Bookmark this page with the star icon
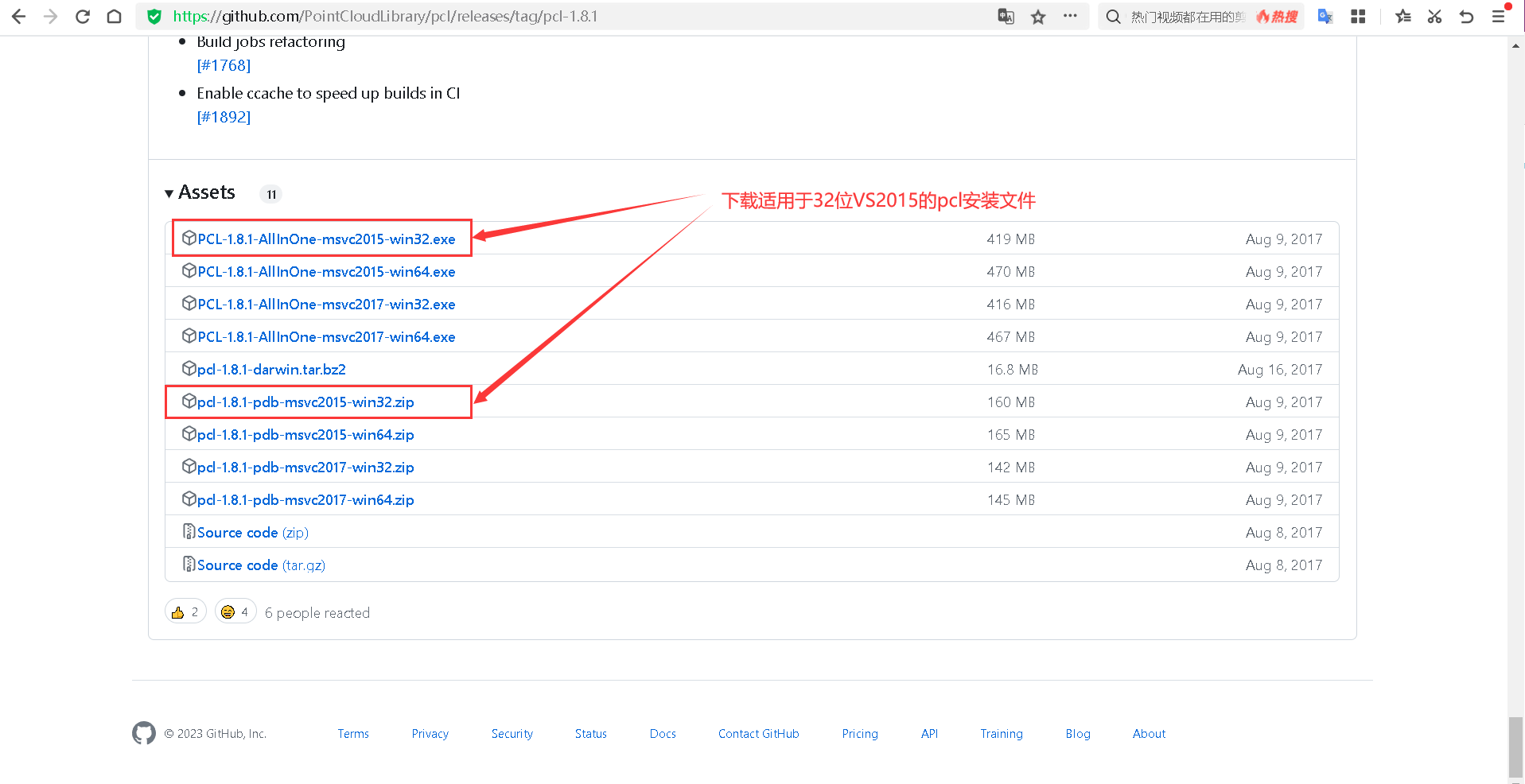 (1038, 17)
